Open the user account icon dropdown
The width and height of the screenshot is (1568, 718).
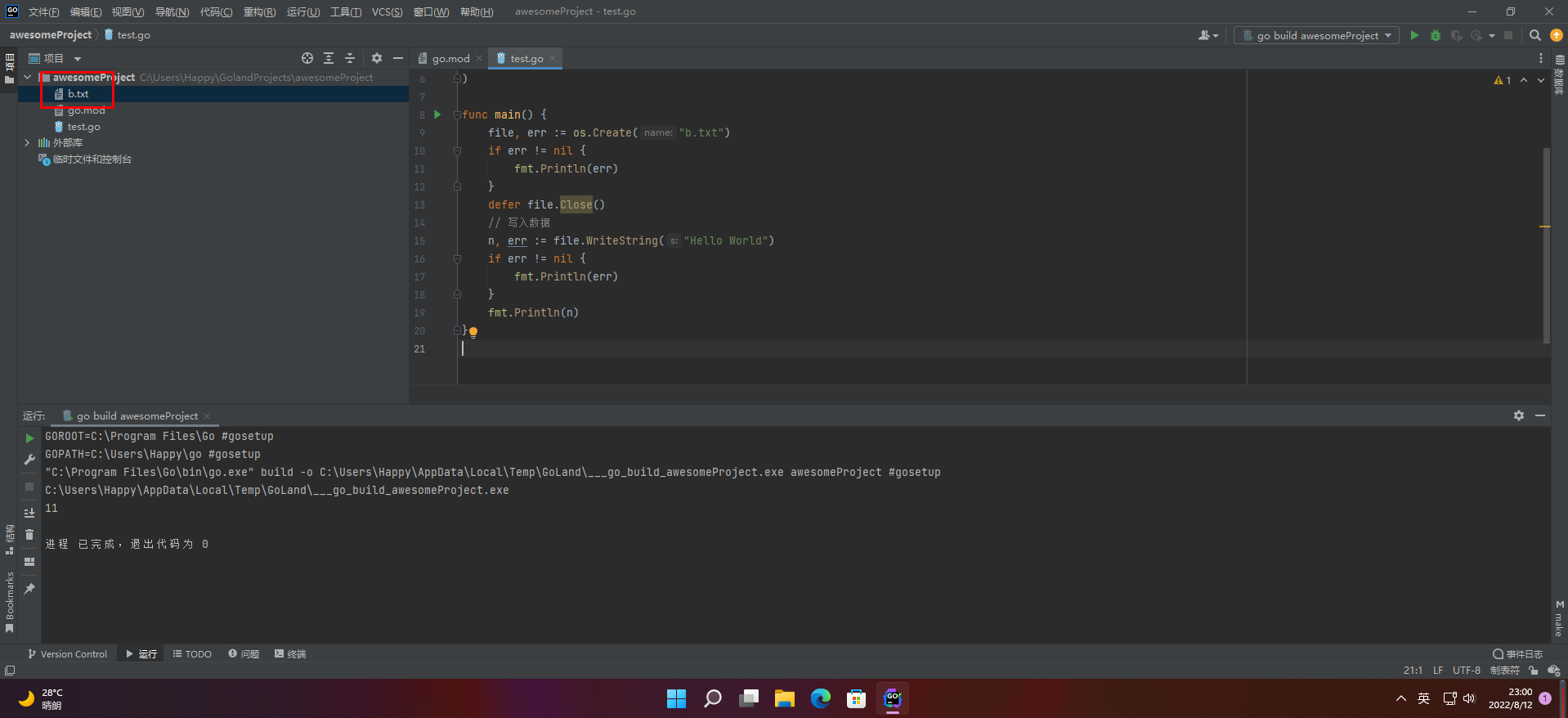pos(1207,35)
